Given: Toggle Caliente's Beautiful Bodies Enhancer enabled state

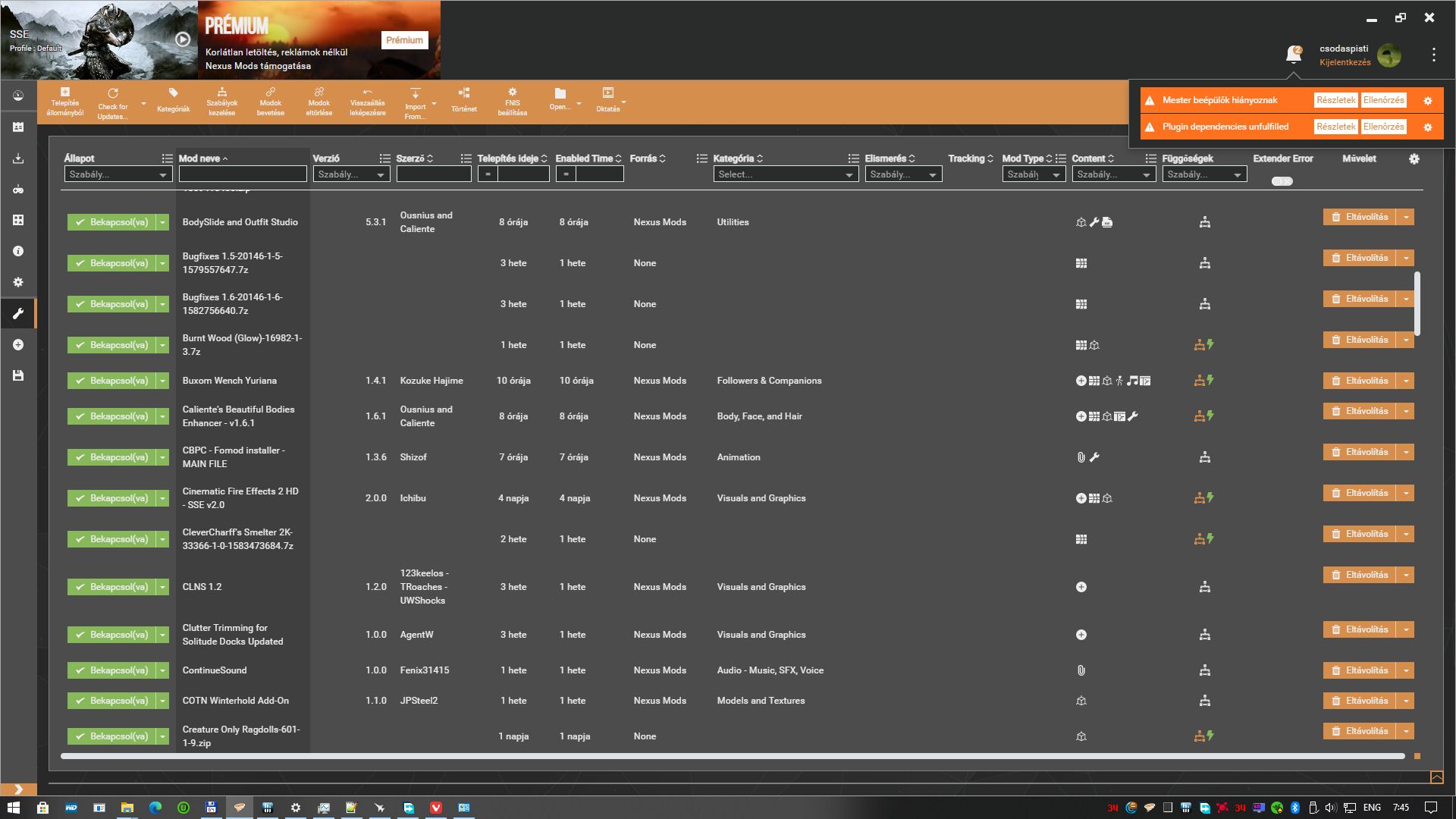Looking at the screenshot, I should (111, 416).
